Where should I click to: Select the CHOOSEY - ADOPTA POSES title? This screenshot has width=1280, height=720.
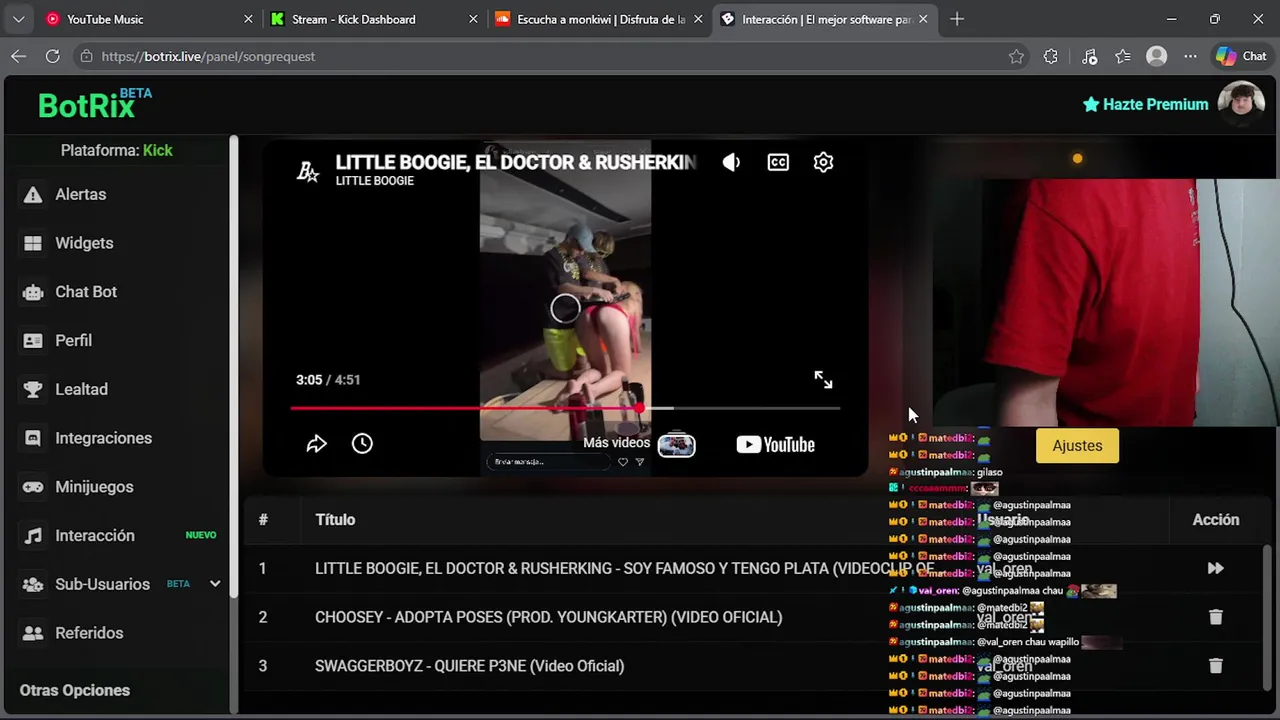(549, 617)
